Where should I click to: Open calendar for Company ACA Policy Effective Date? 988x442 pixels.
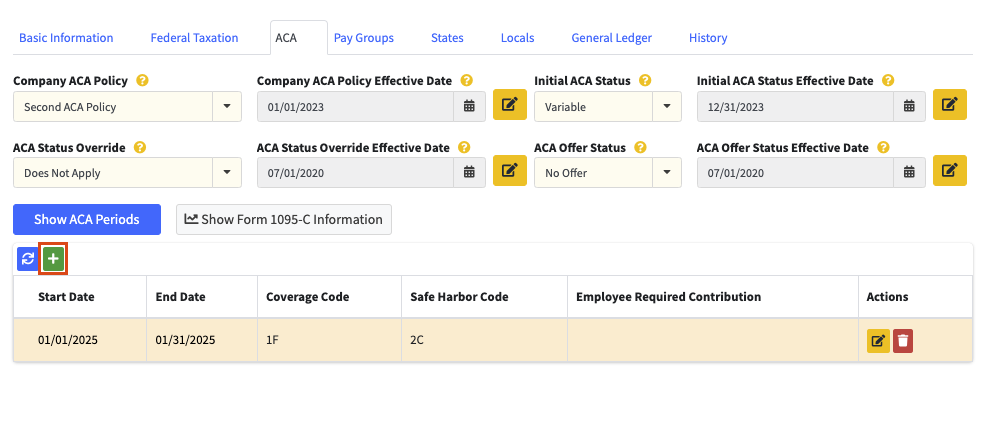[469, 107]
